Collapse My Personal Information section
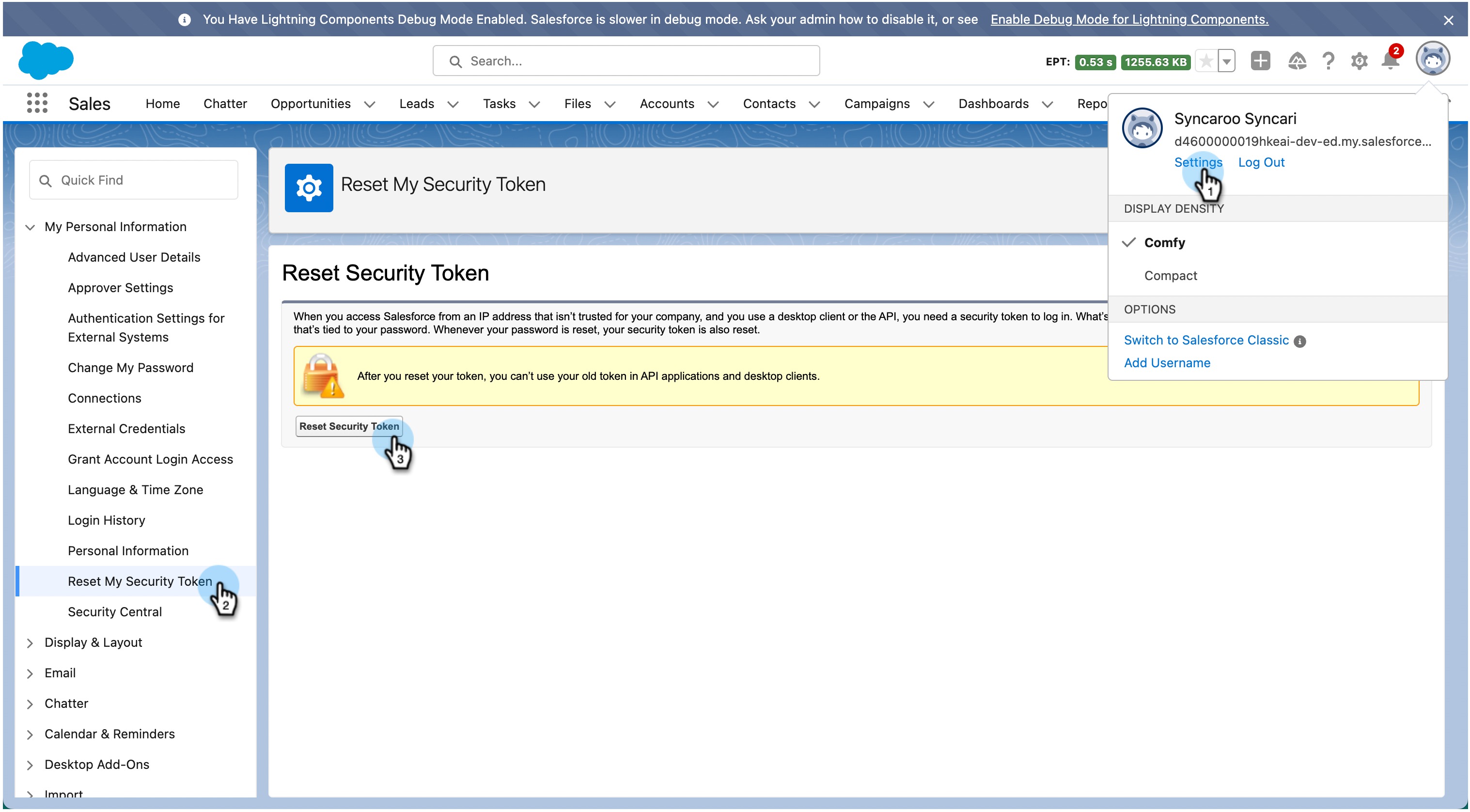Image resolution: width=1470 pixels, height=812 pixels. coord(30,227)
